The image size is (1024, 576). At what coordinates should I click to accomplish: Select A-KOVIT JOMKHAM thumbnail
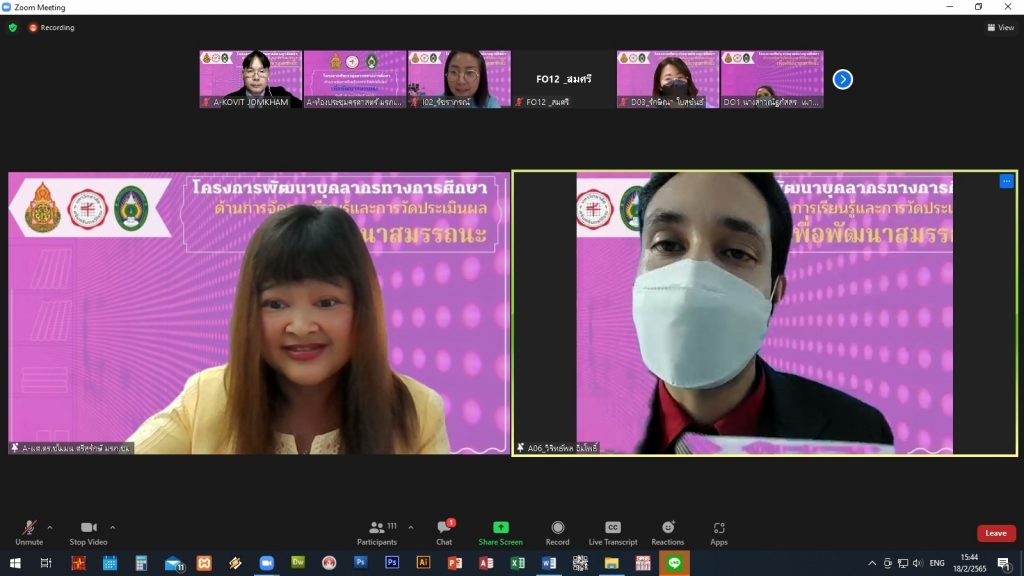coord(251,79)
